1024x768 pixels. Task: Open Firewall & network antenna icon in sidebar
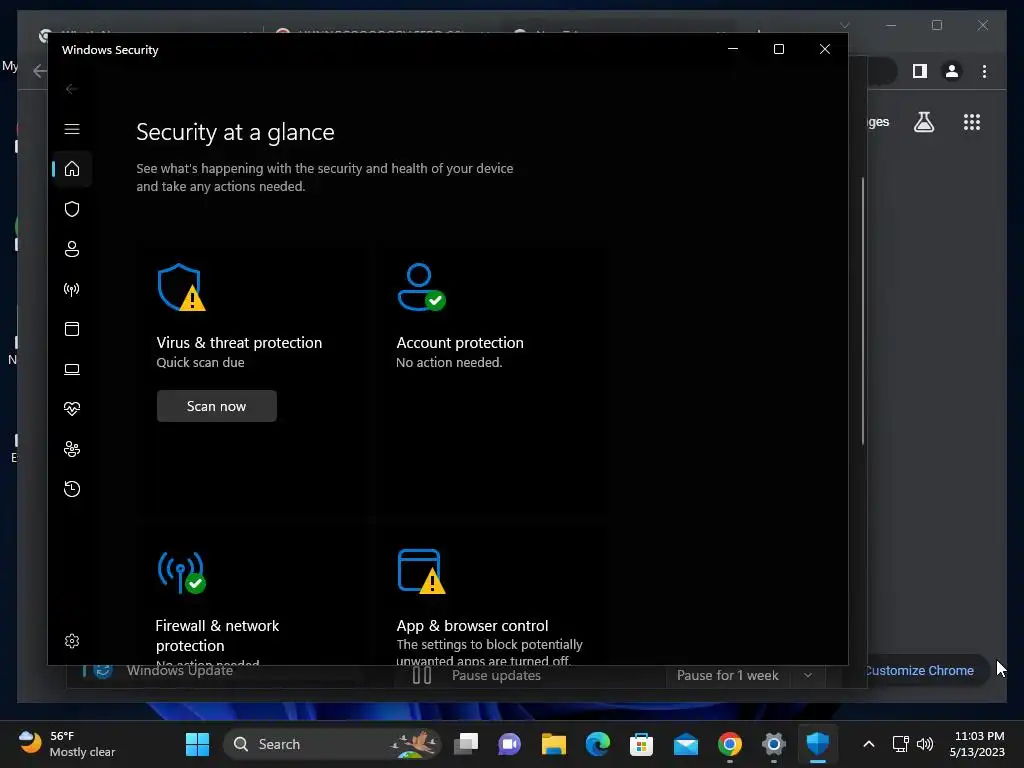72,289
